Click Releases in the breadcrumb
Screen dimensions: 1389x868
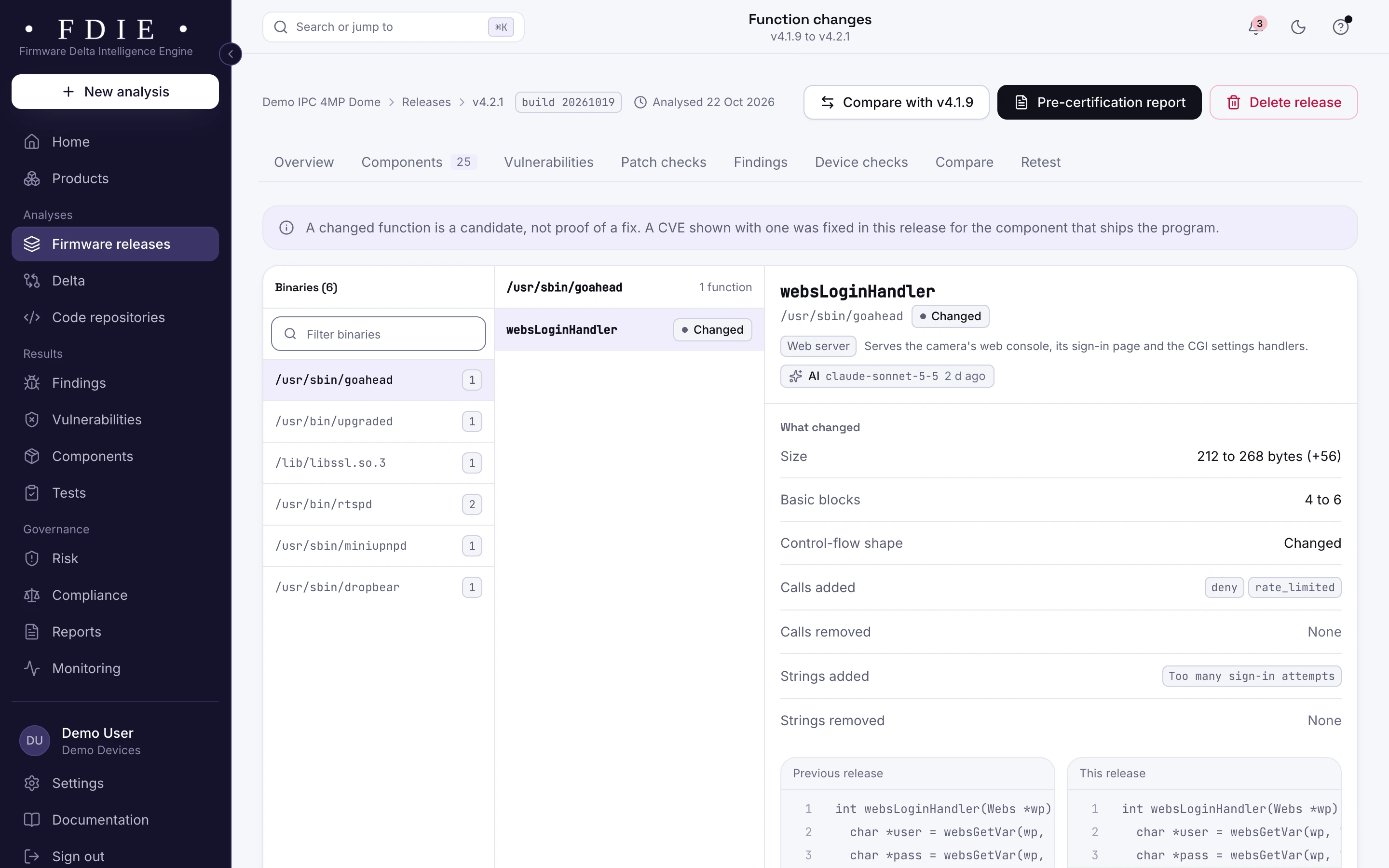(x=426, y=102)
